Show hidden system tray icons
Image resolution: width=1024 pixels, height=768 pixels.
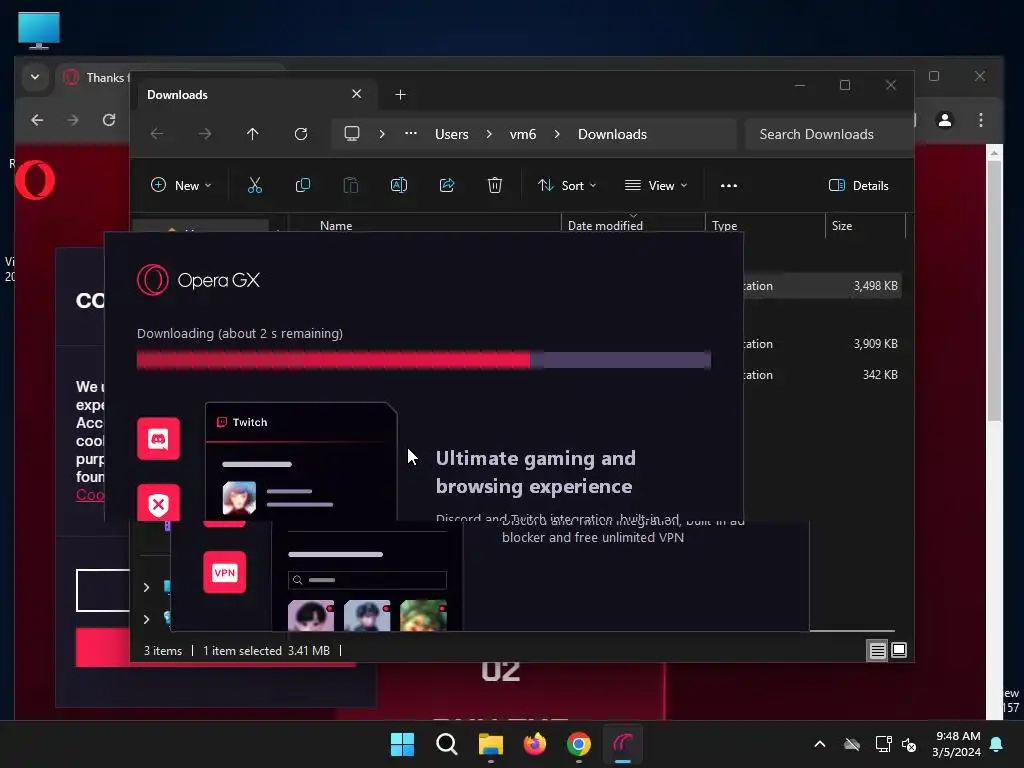820,744
